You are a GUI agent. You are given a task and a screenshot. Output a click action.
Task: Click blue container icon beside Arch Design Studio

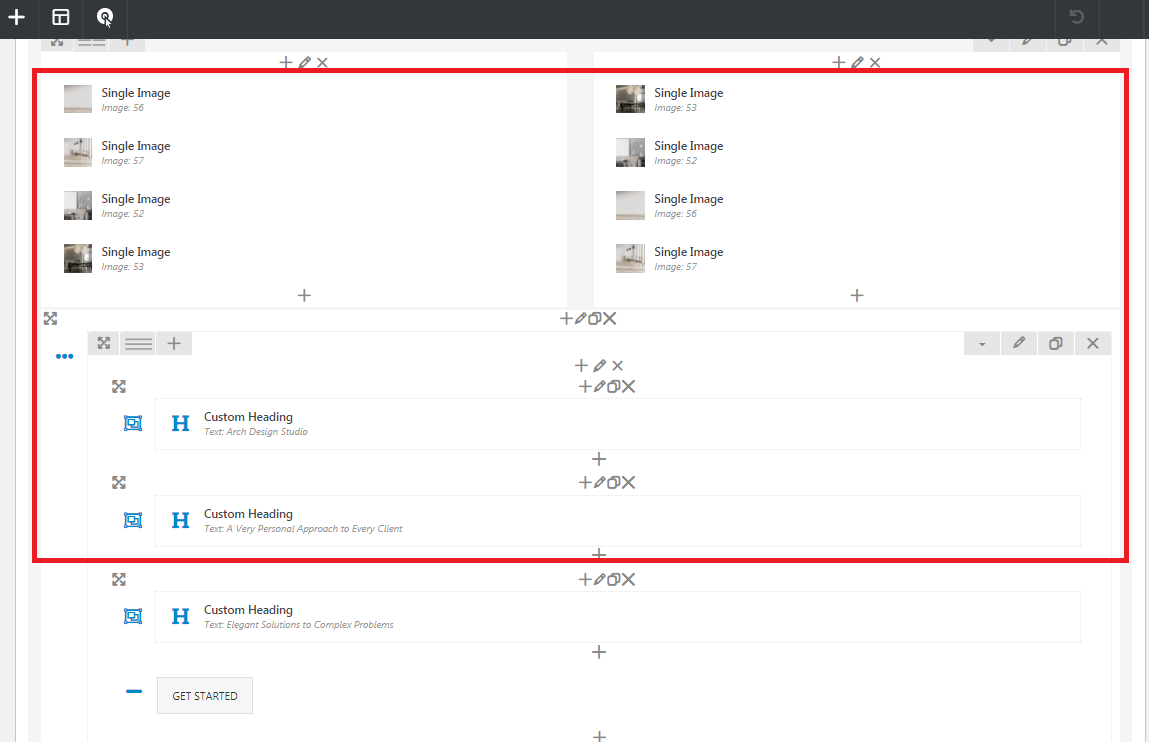pyautogui.click(x=133, y=423)
